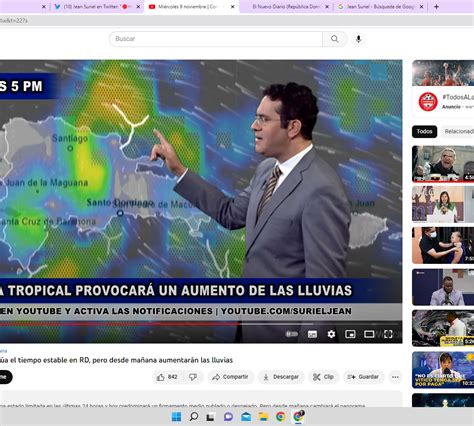Create a clip with the Clip button
The width and height of the screenshot is (474, 426).
(x=323, y=377)
